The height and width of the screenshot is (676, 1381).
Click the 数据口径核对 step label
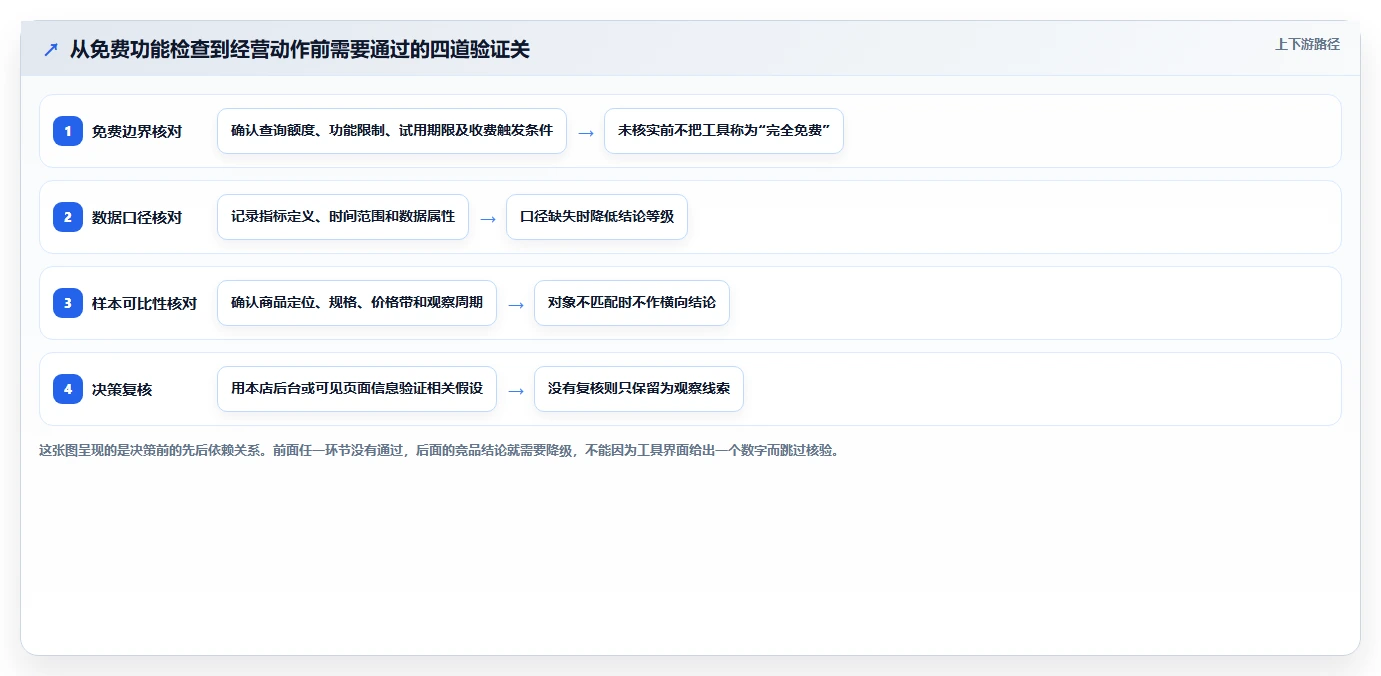[x=137, y=217]
